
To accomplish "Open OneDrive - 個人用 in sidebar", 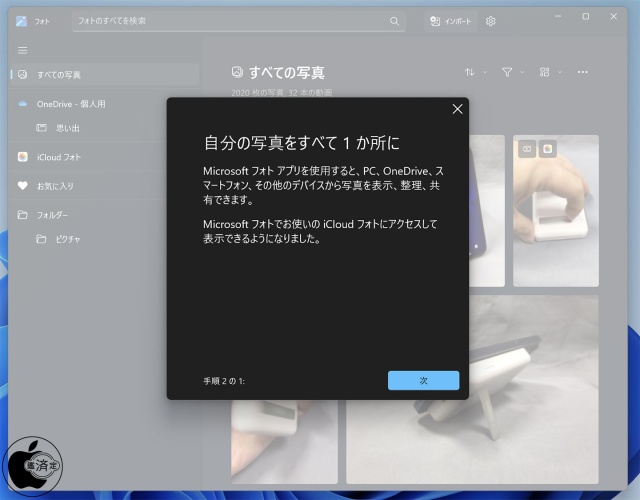I will [x=71, y=104].
